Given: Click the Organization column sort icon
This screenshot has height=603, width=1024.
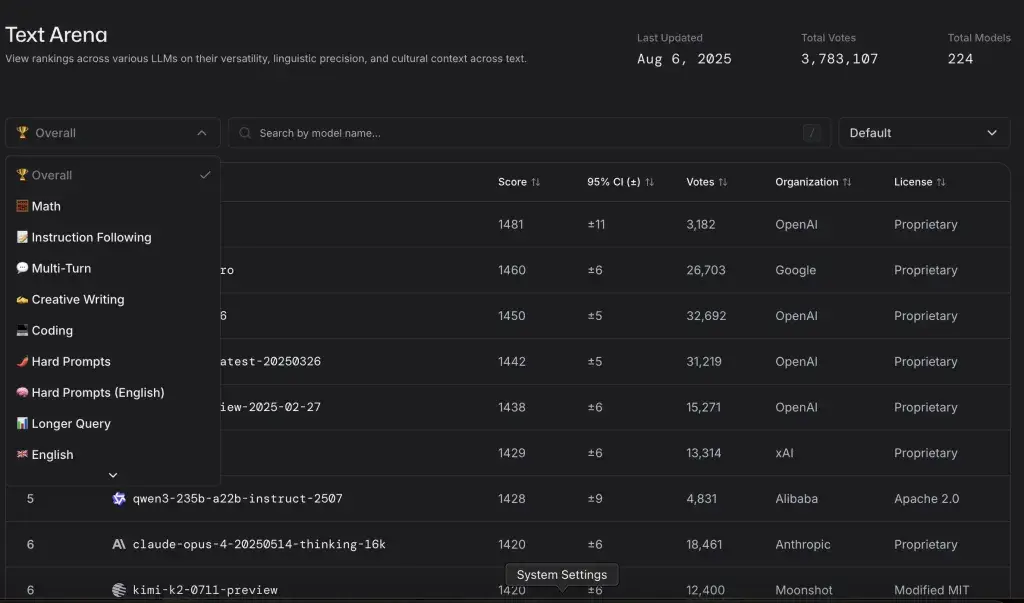Looking at the screenshot, I should tap(847, 182).
